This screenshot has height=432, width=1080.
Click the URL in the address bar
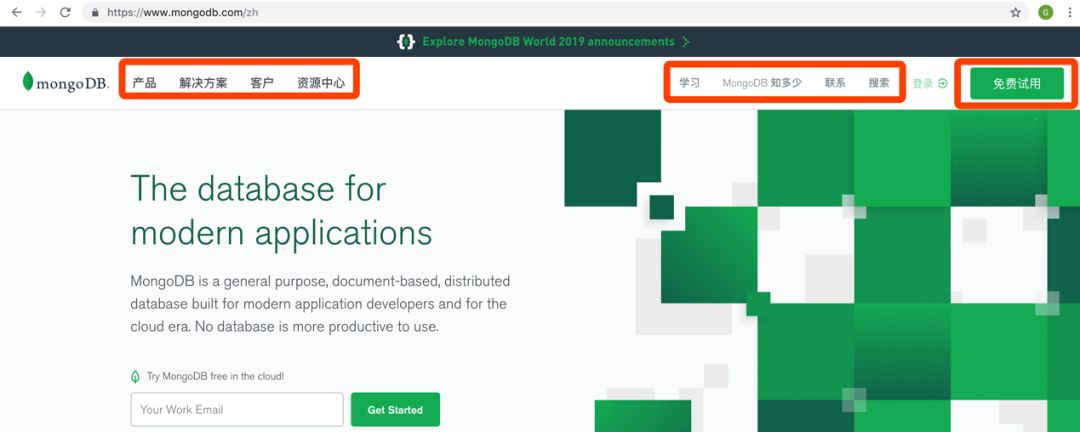pyautogui.click(x=183, y=12)
